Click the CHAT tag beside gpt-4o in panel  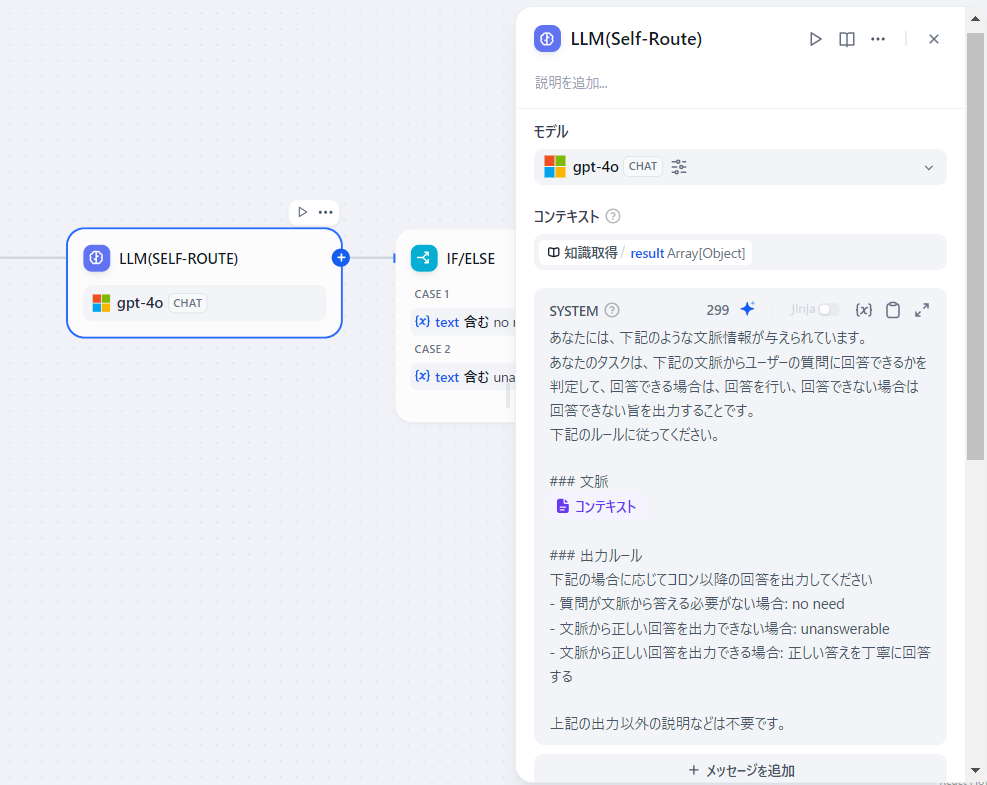(x=643, y=166)
